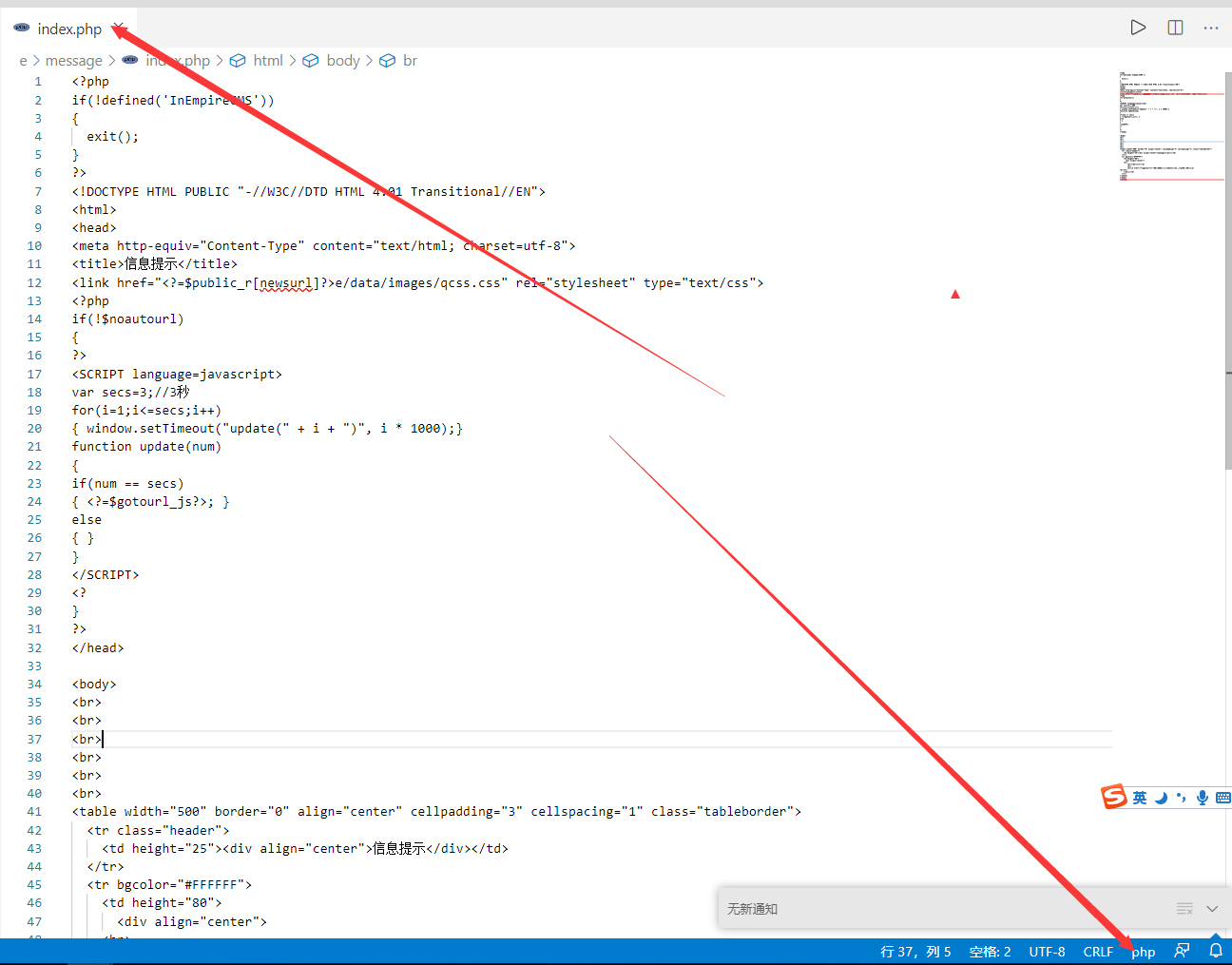Open the on-screen virtual keyboard icon
The image size is (1232, 965).
(x=1222, y=798)
